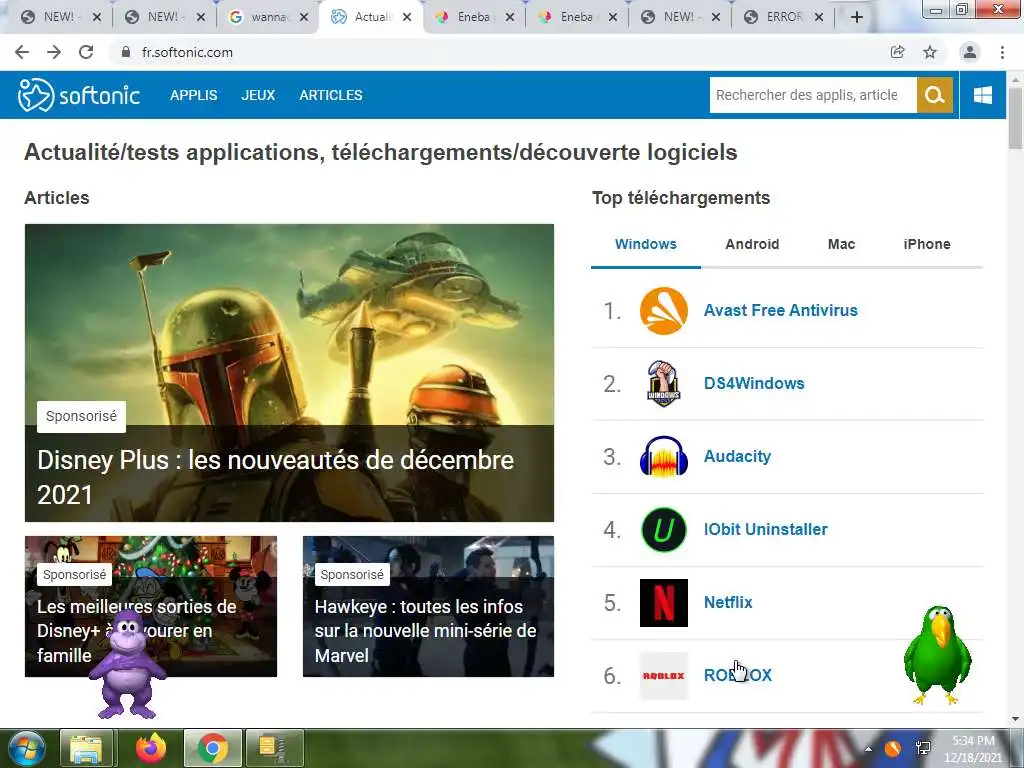Click the green parrot desktop character
Image resolution: width=1024 pixels, height=768 pixels.
pyautogui.click(x=938, y=655)
